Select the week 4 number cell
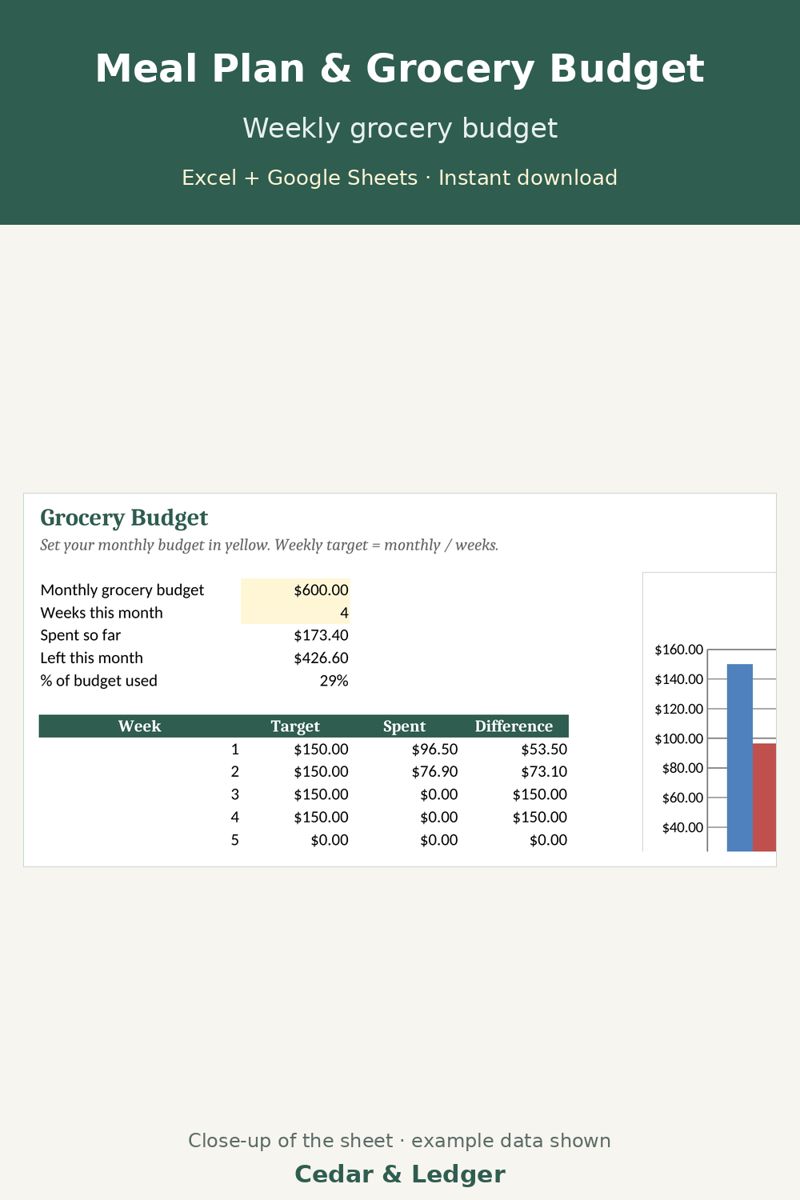This screenshot has width=800, height=1200. (x=235, y=817)
